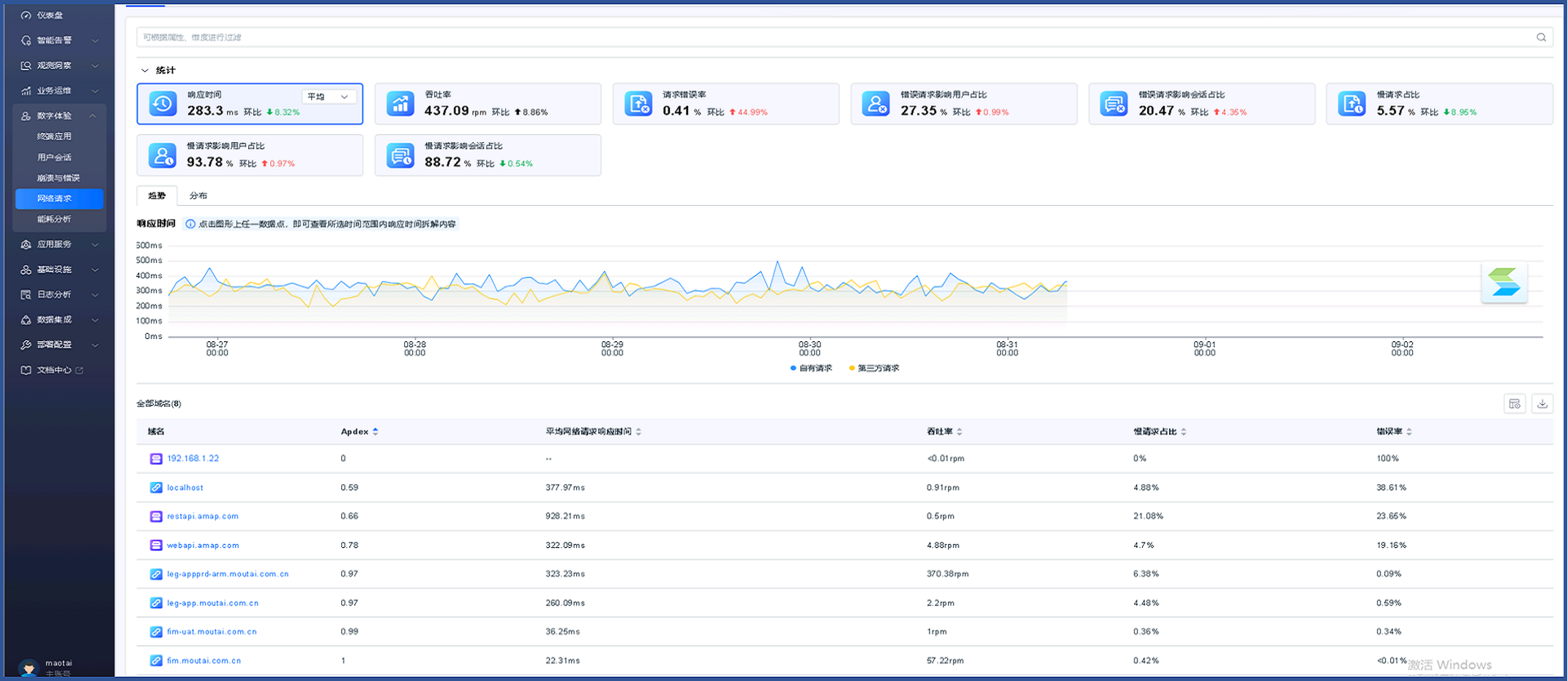
Task: Open the restapi.amap.com domain link
Action: click(x=203, y=516)
